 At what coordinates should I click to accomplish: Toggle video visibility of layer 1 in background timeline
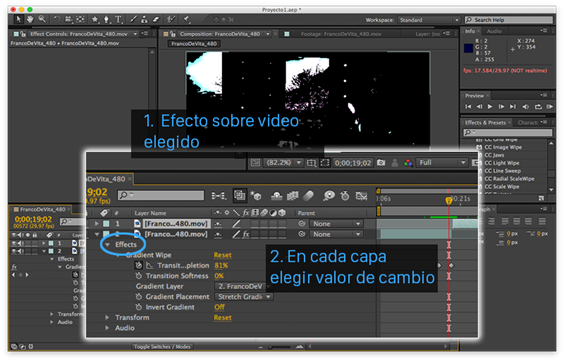[13, 243]
